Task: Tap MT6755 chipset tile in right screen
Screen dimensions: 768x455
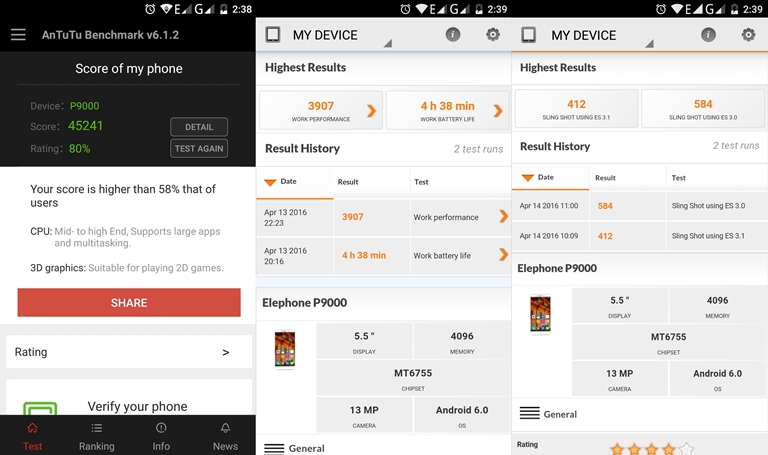Action: coord(668,341)
